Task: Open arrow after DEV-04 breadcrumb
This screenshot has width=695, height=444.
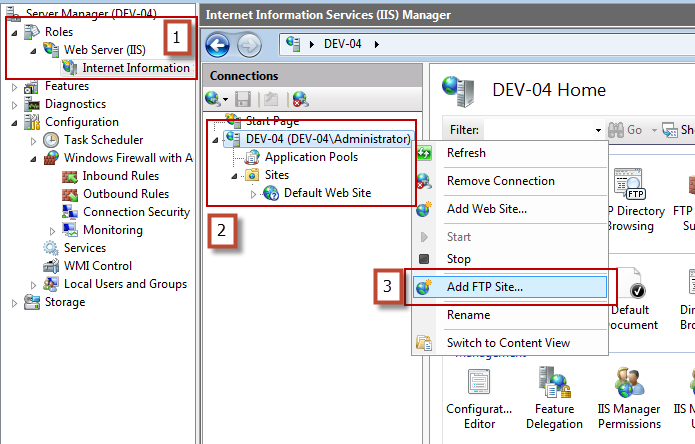Action: tap(376, 44)
